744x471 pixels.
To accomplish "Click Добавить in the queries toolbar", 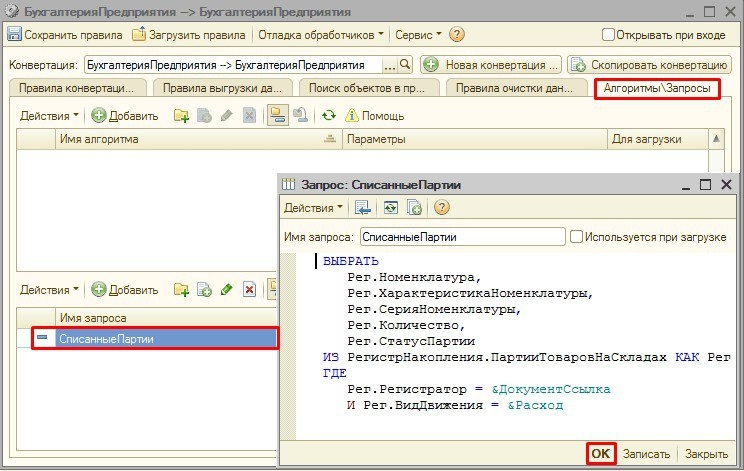I will (125, 290).
